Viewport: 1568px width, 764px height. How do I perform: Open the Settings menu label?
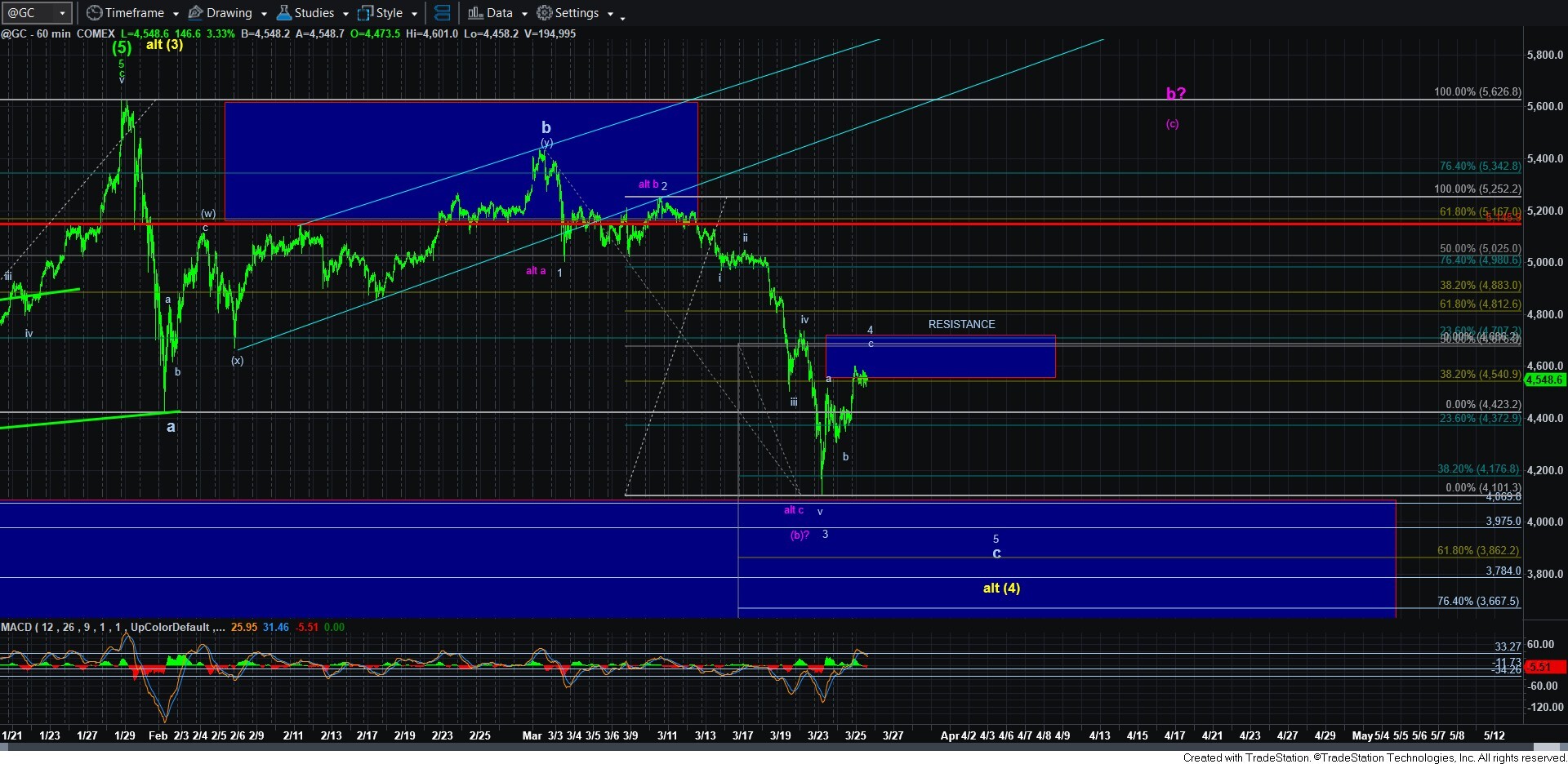pyautogui.click(x=577, y=13)
